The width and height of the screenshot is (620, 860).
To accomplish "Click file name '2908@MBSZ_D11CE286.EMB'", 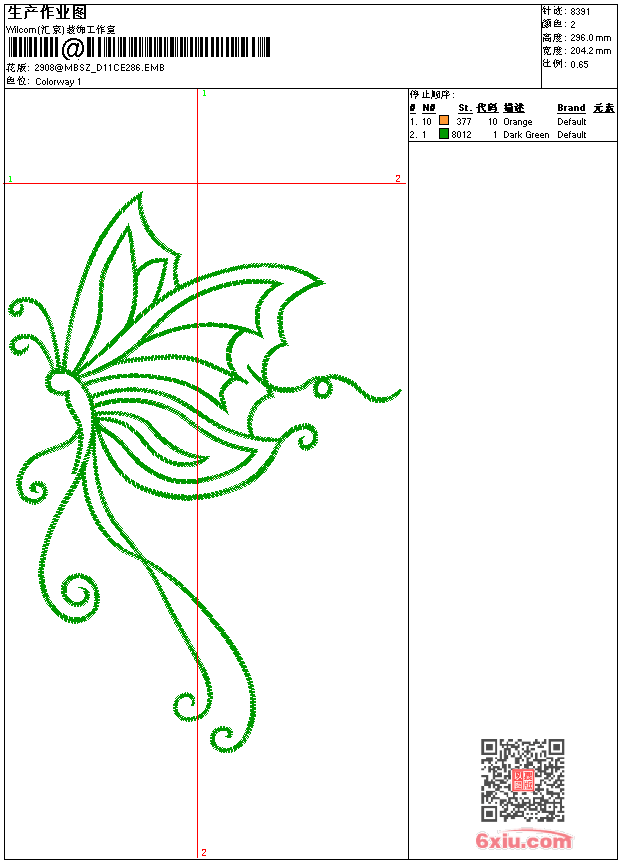I will point(99,67).
